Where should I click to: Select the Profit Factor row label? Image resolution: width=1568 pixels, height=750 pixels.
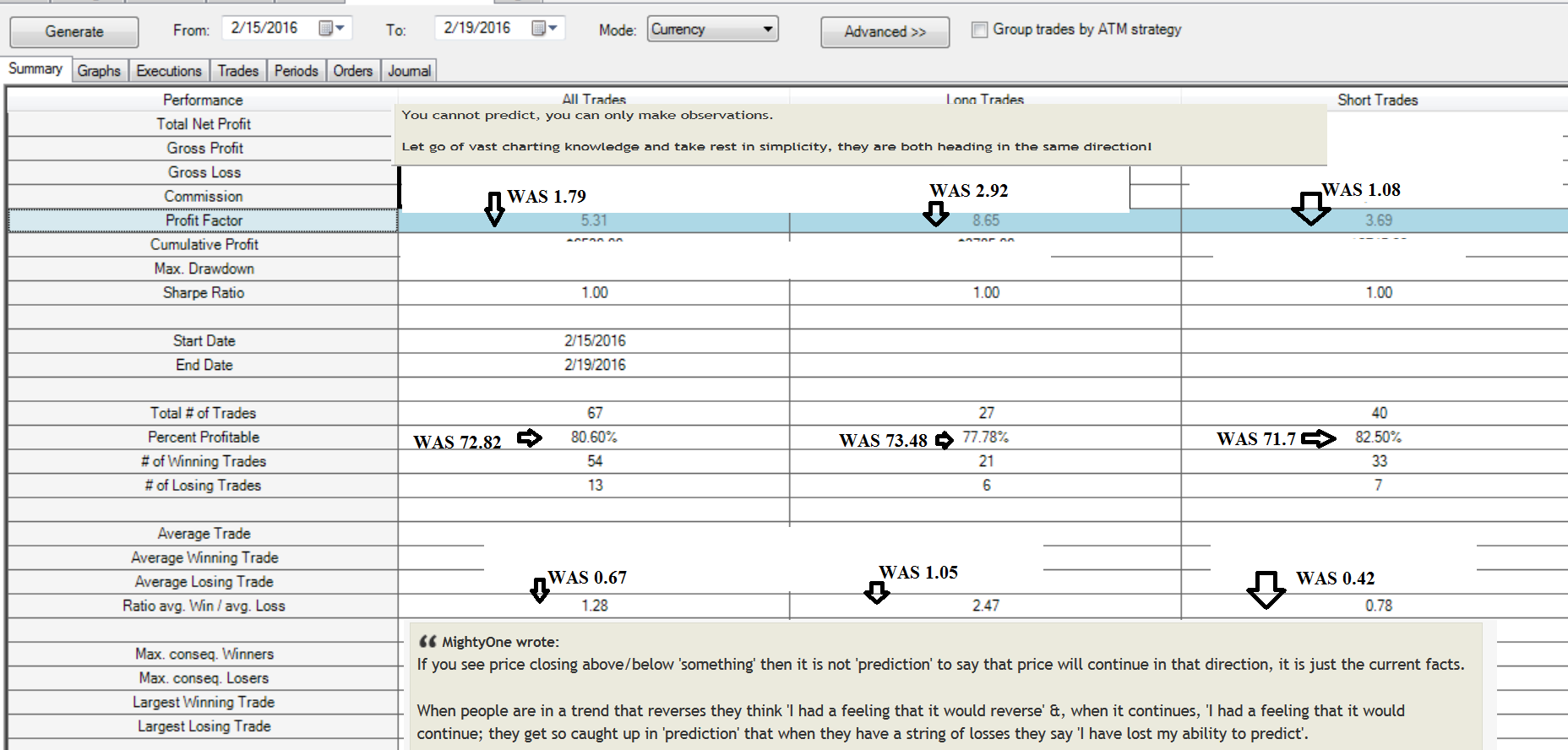click(x=204, y=220)
